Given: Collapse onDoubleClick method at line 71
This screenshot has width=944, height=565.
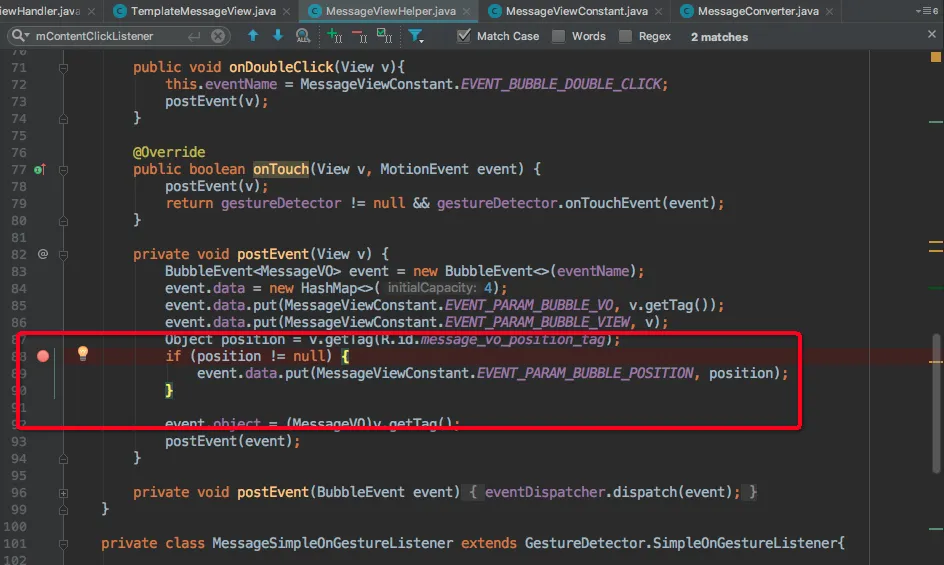Looking at the screenshot, I should 63,68.
